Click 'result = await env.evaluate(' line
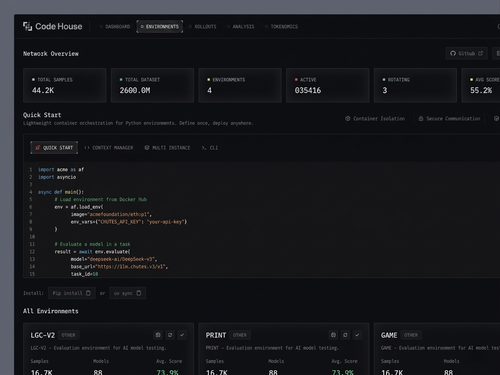The image size is (500, 375). 93,252
